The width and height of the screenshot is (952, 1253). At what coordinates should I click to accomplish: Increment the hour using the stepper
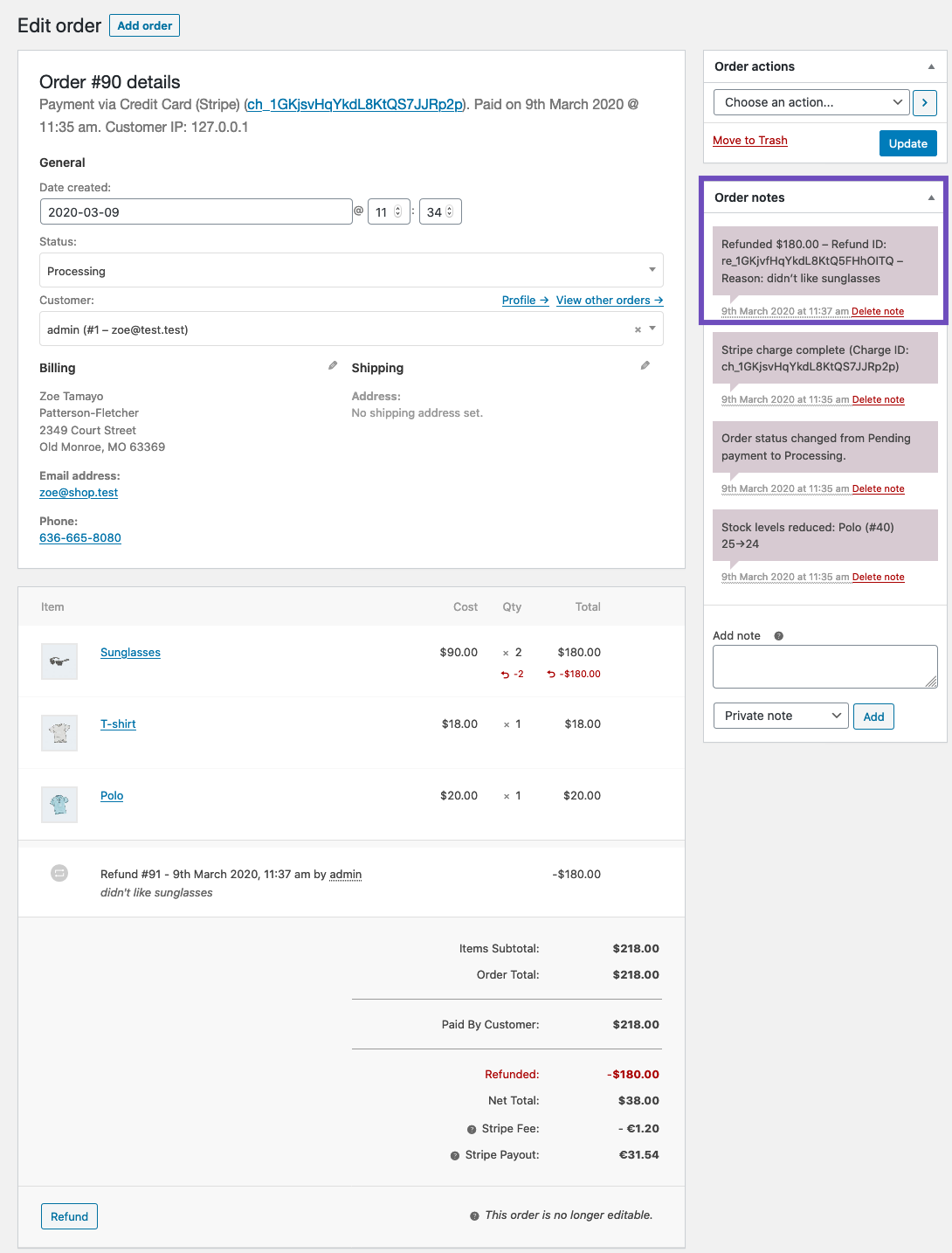[399, 206]
